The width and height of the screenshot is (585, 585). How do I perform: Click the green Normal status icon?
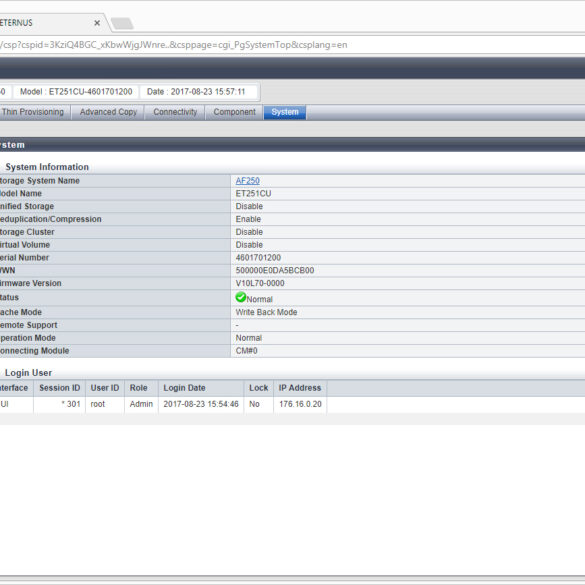(x=241, y=297)
